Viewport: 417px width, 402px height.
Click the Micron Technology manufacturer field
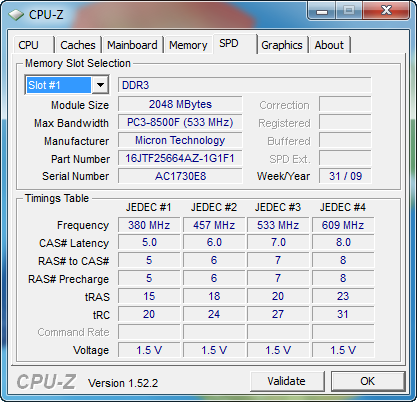180,140
